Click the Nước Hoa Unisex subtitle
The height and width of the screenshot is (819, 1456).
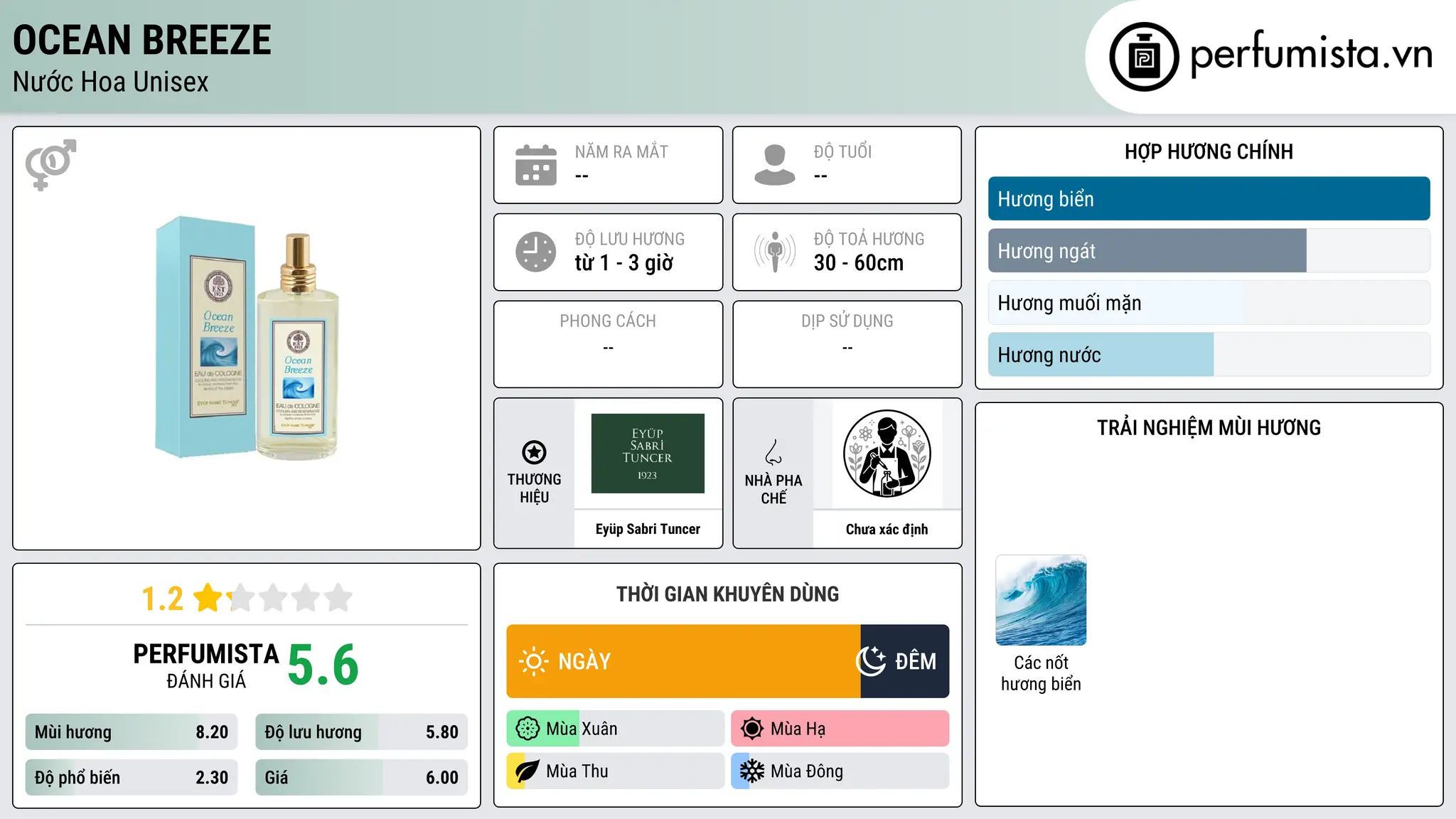[x=111, y=82]
